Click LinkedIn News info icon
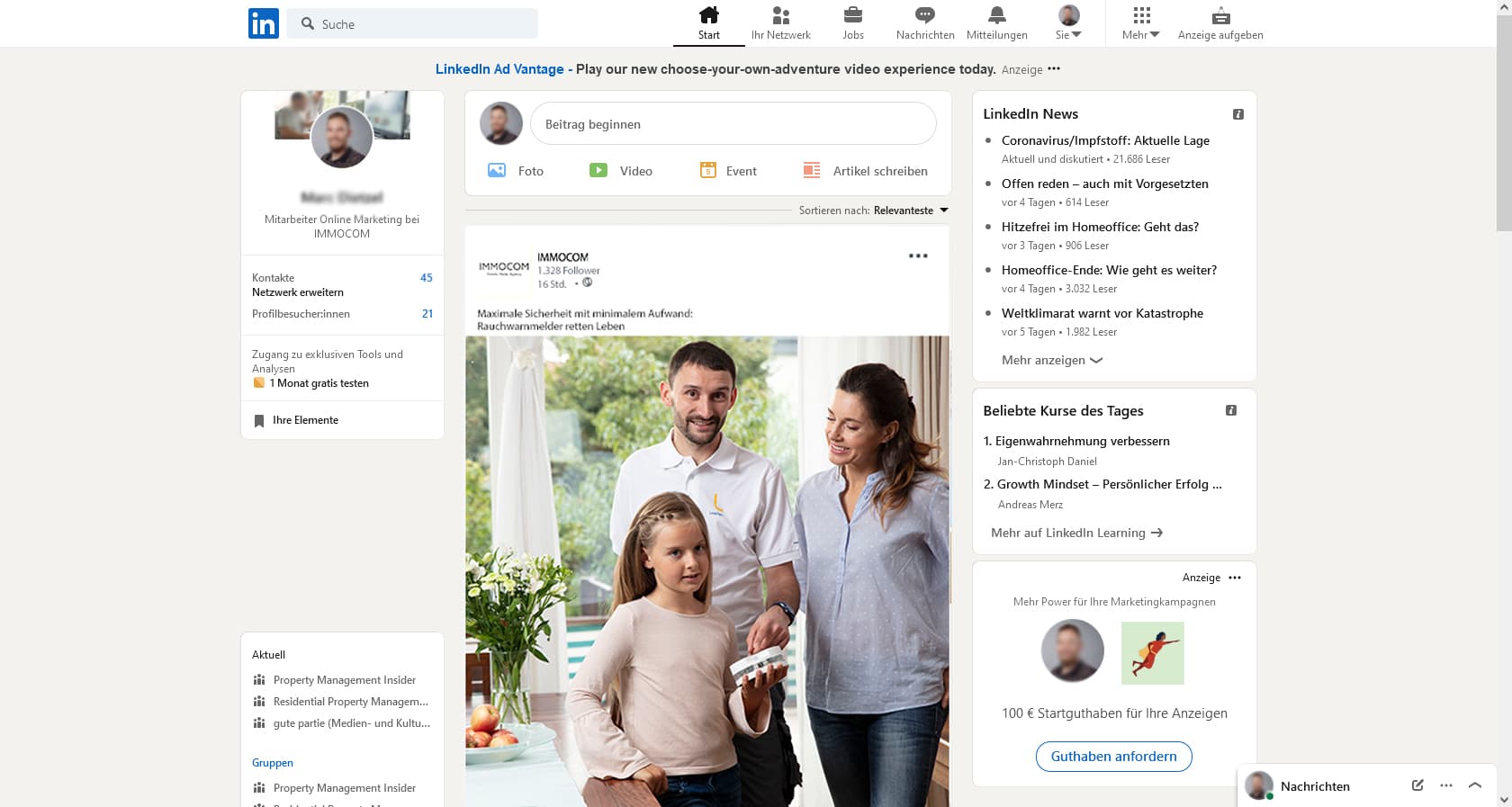 tap(1238, 114)
